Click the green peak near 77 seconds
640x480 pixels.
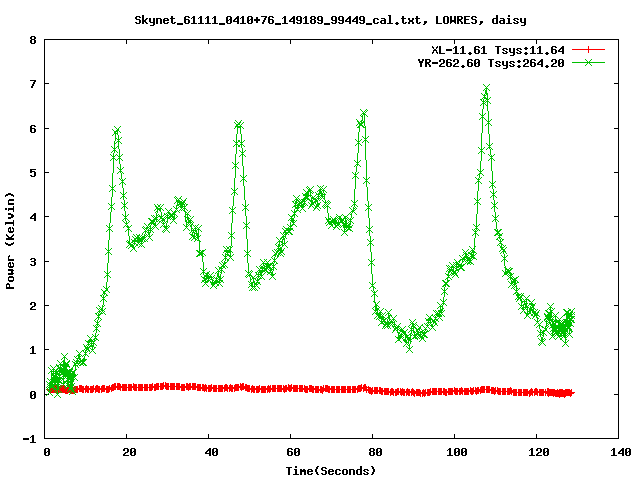(363, 113)
